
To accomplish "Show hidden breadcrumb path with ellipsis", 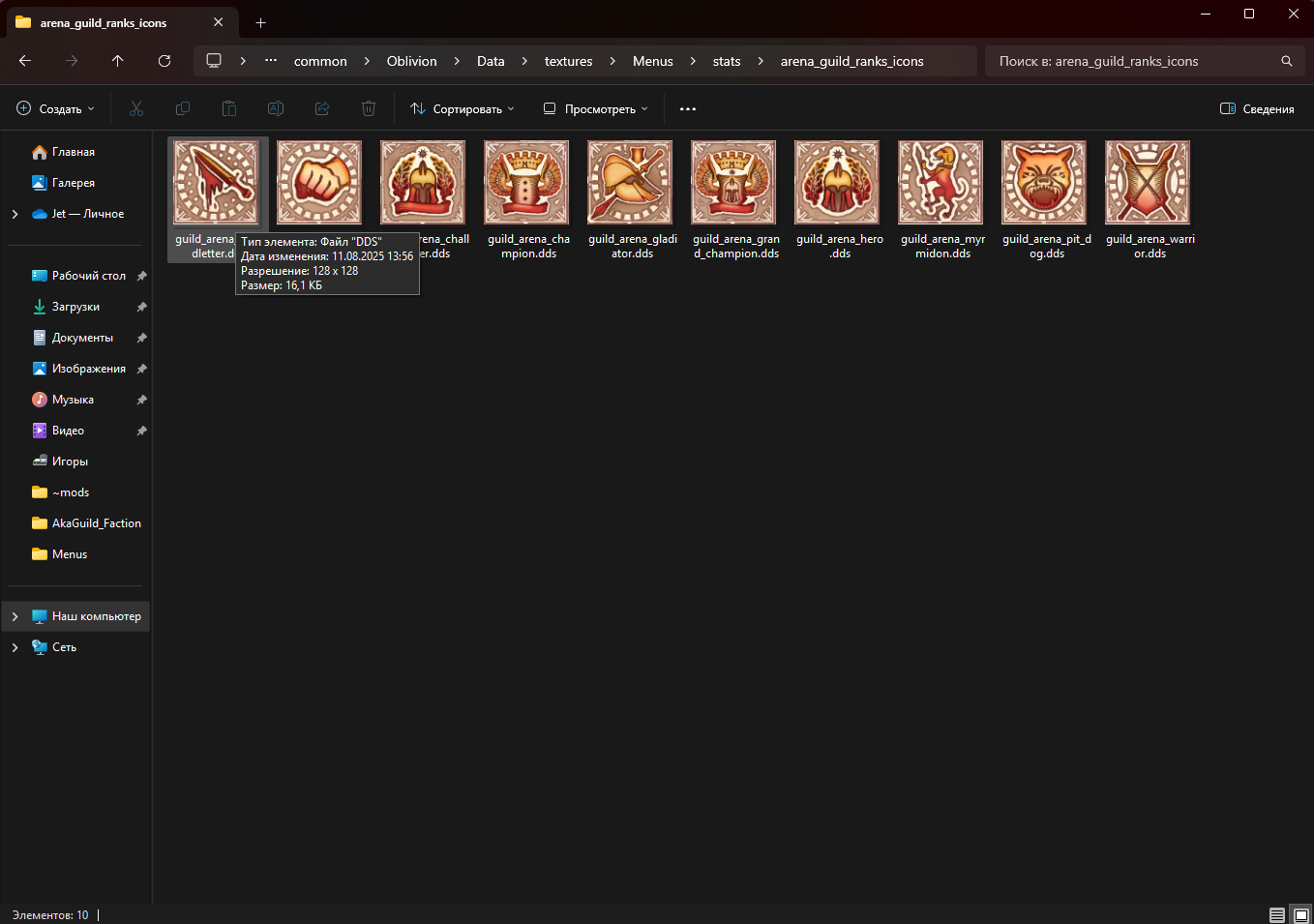I will point(271,61).
